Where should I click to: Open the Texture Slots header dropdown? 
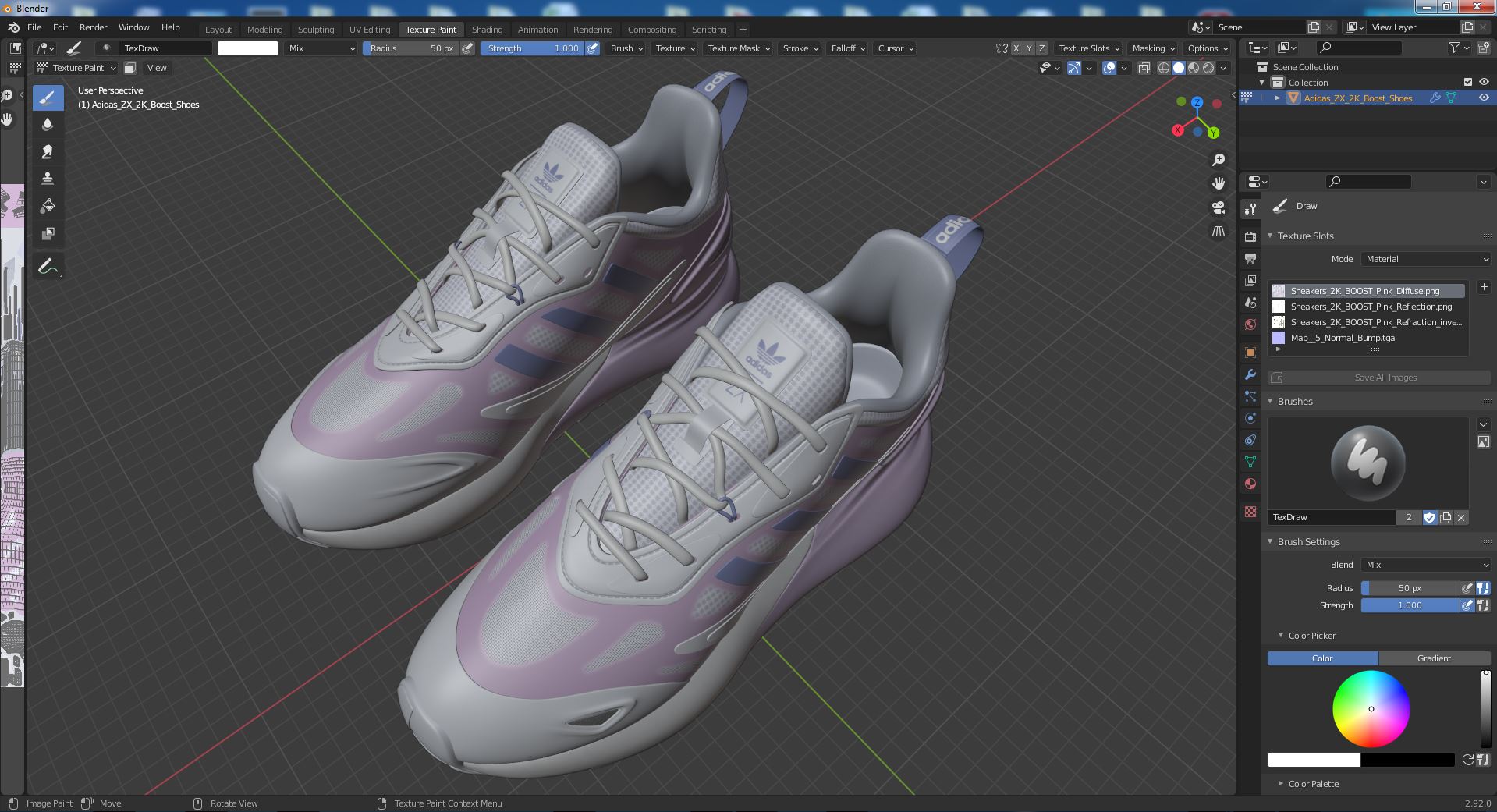click(1089, 48)
